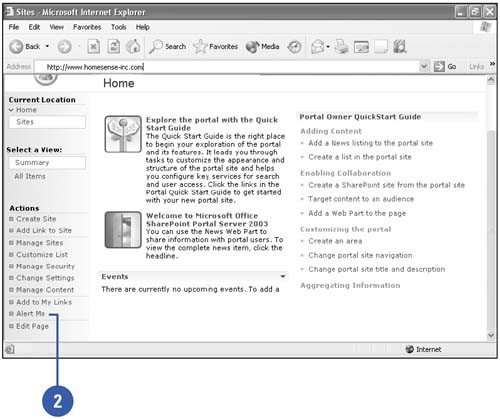Open the Back button history dropdown arrow
The image size is (500, 419).
point(47,46)
